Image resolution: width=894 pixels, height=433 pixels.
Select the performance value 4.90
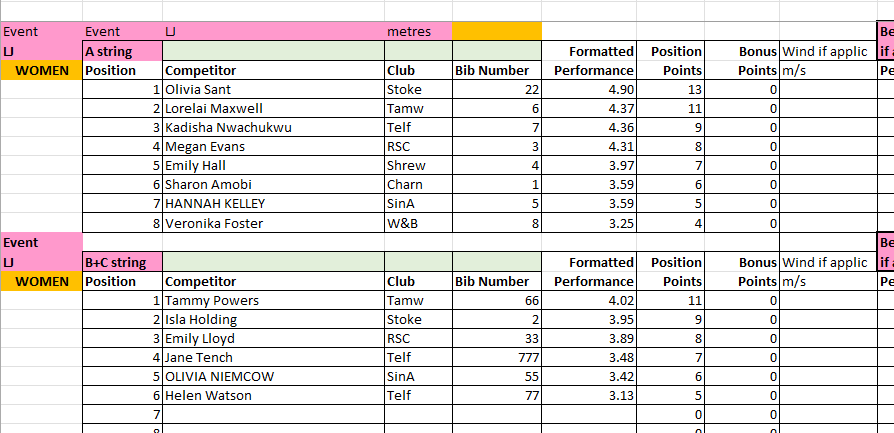(589, 89)
